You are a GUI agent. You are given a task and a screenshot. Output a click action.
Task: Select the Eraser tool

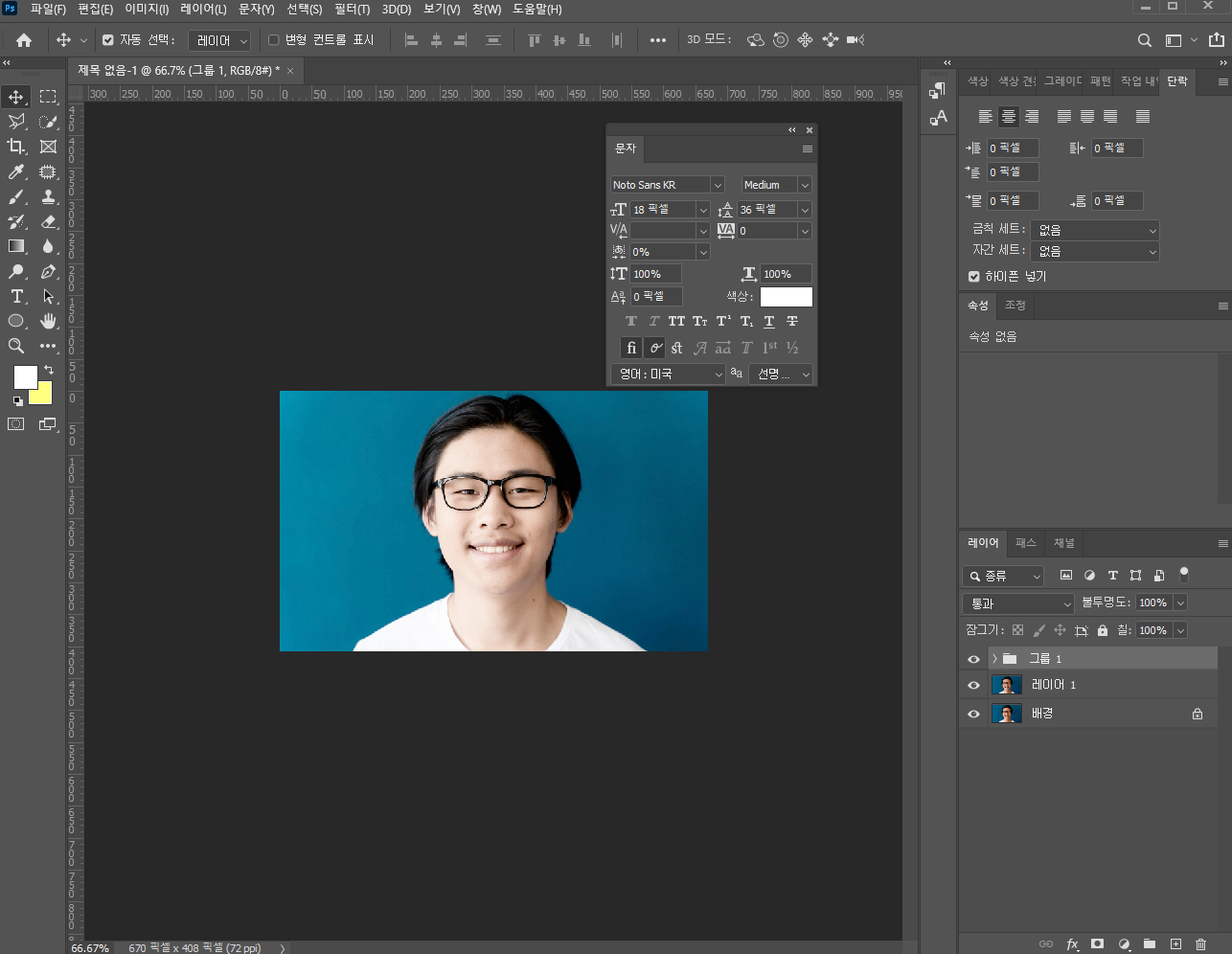48,221
